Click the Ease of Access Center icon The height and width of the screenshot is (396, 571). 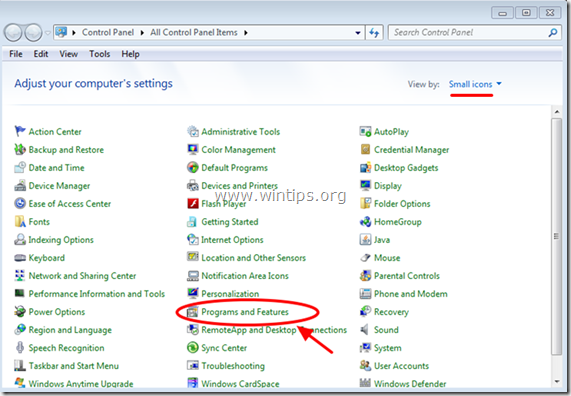point(20,203)
